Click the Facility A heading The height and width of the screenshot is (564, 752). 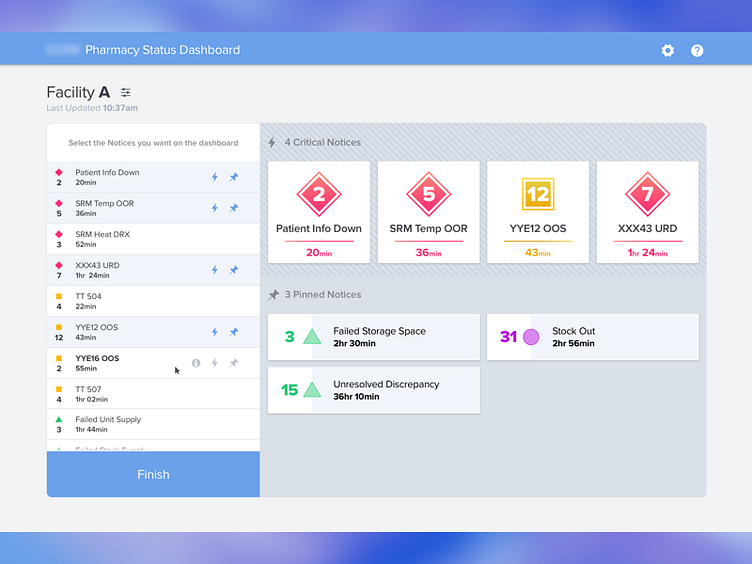tap(78, 92)
